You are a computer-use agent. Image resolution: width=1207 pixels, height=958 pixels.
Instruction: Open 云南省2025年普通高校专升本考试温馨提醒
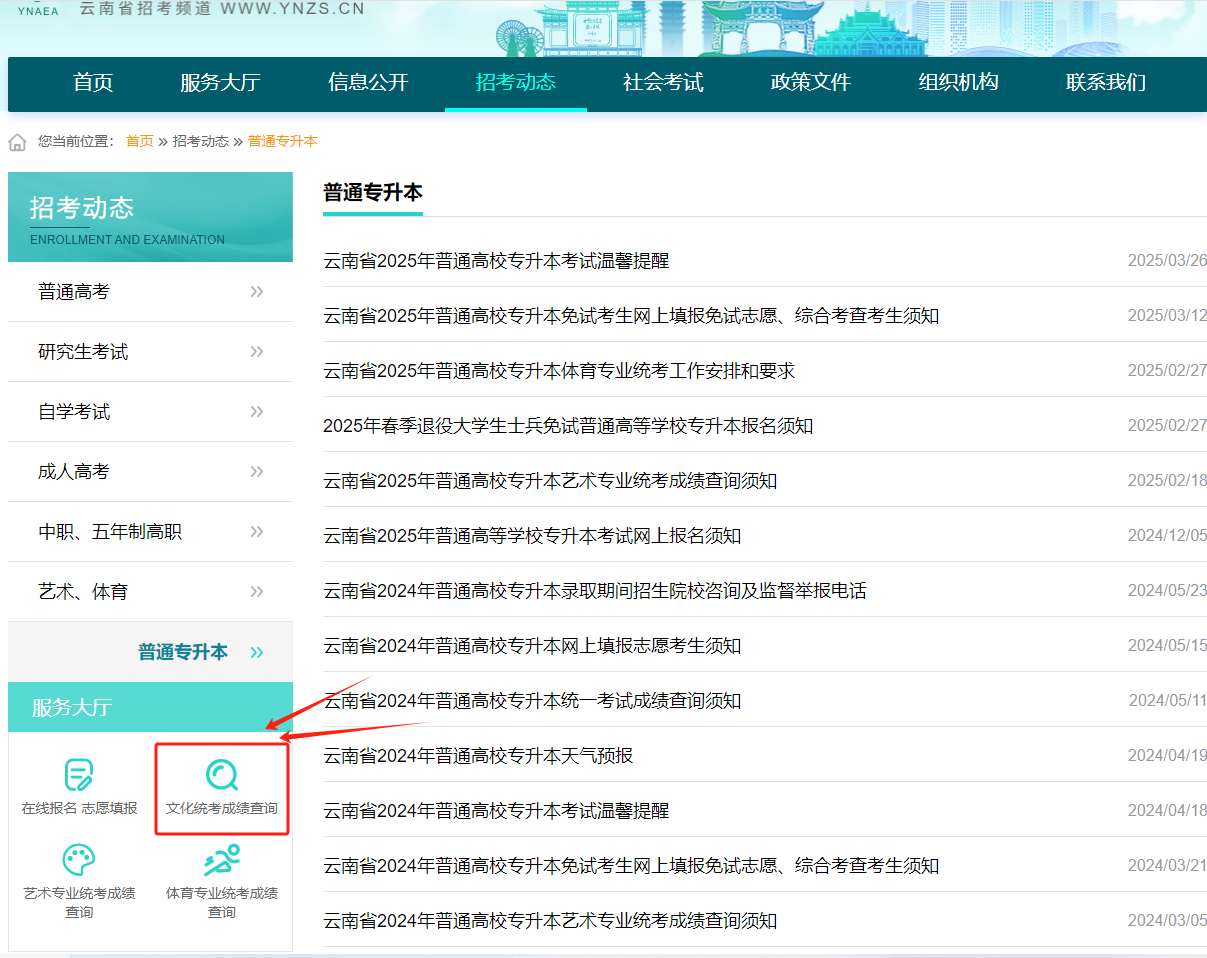click(x=497, y=260)
